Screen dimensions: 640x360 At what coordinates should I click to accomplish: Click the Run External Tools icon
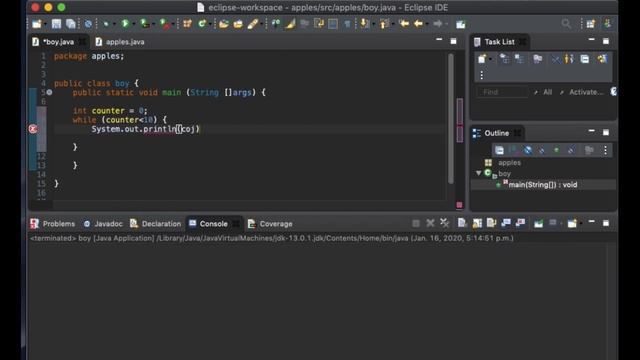164,24
